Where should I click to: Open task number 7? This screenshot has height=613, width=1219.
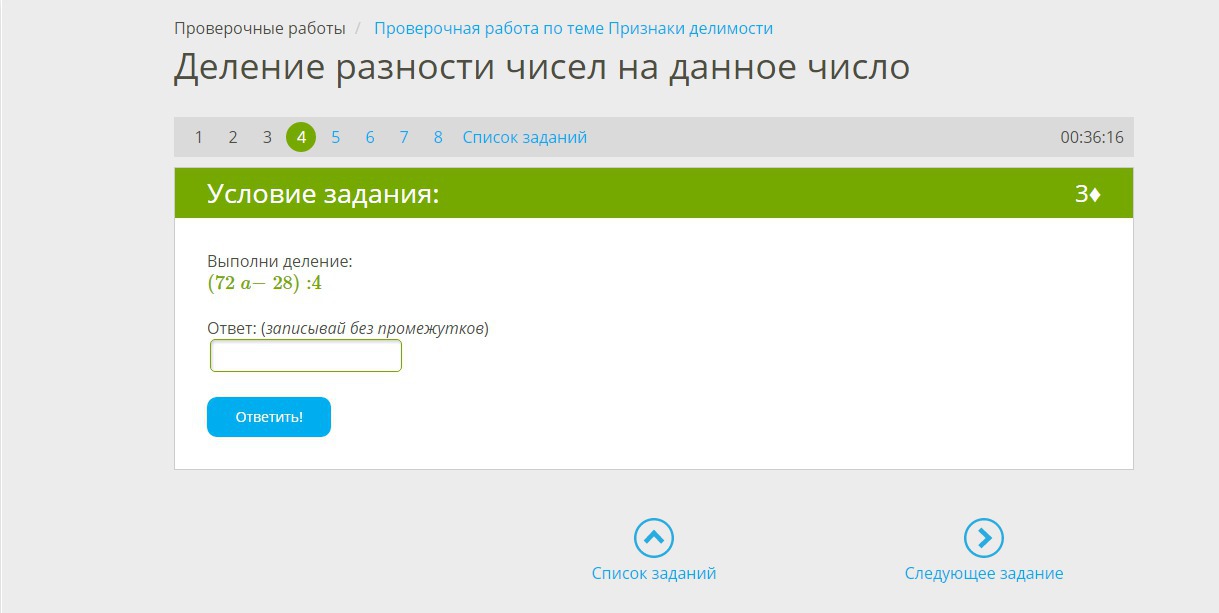(x=404, y=137)
